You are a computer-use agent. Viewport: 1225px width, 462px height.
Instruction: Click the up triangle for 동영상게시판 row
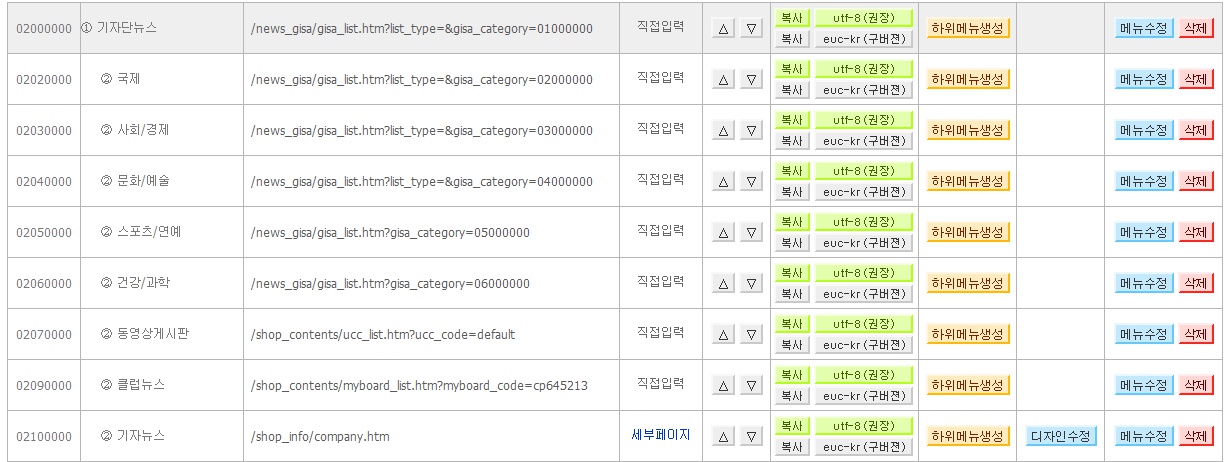click(x=723, y=334)
